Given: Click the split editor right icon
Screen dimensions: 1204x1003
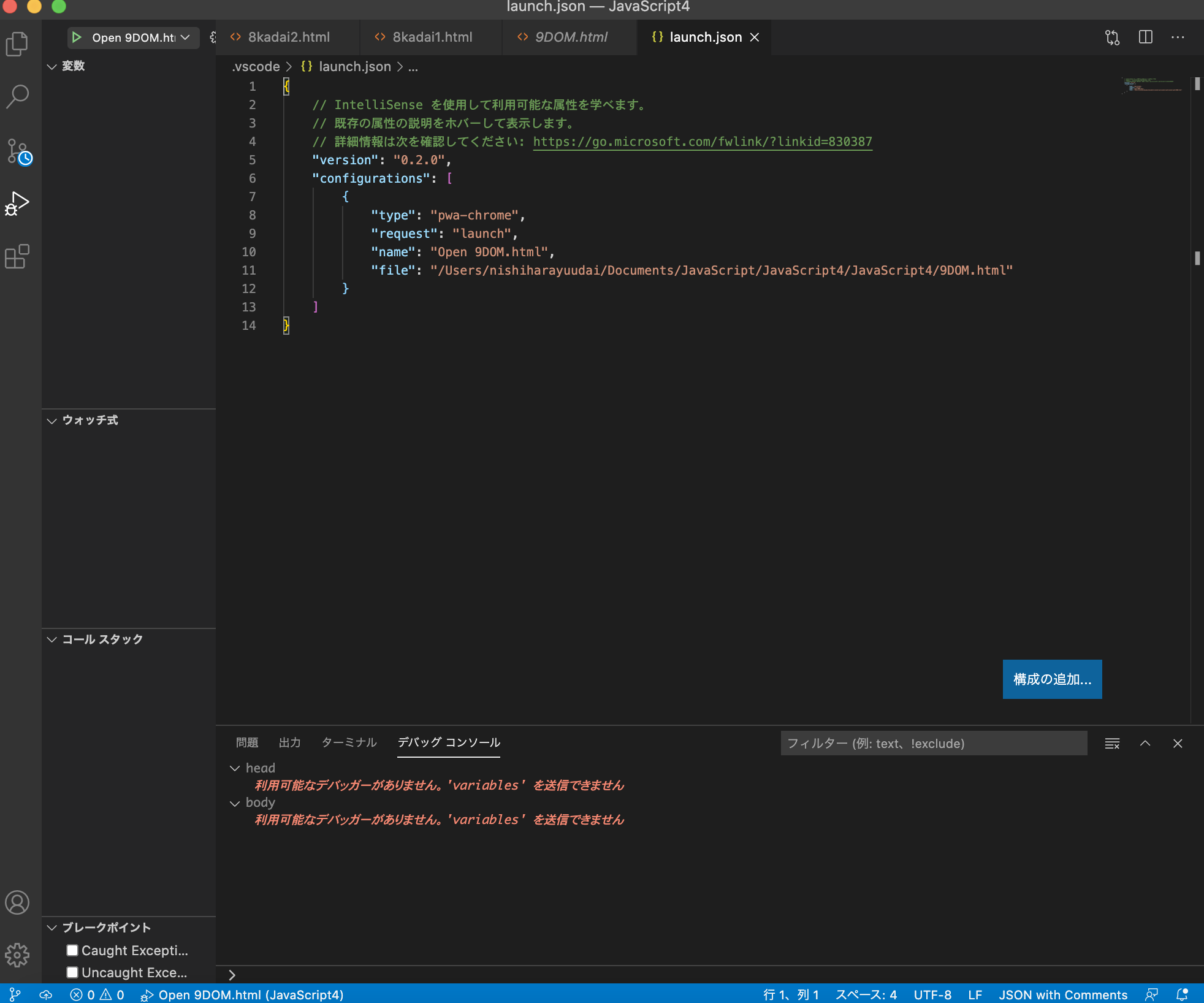Looking at the screenshot, I should click(x=1145, y=37).
